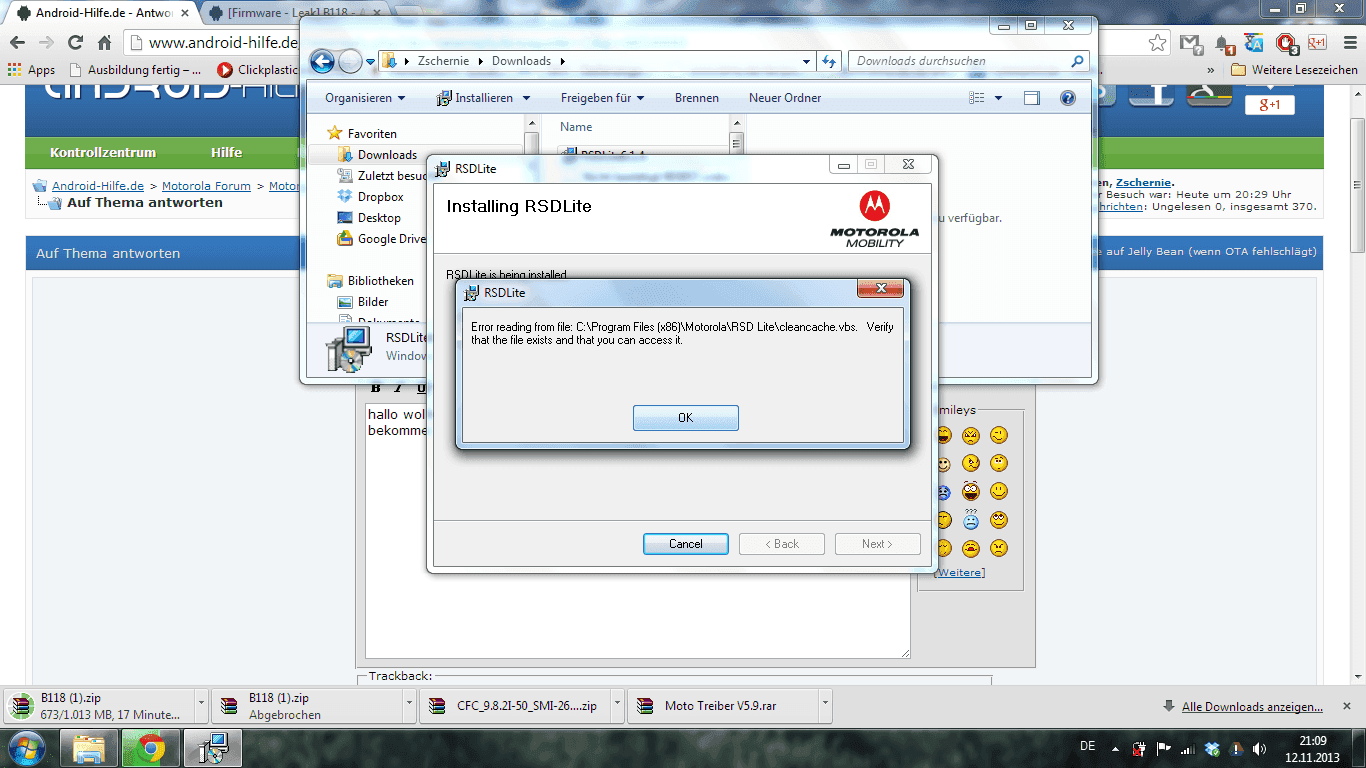Cancel the RSDLite installation
Screen dimensions: 1366x768
pyautogui.click(x=686, y=544)
